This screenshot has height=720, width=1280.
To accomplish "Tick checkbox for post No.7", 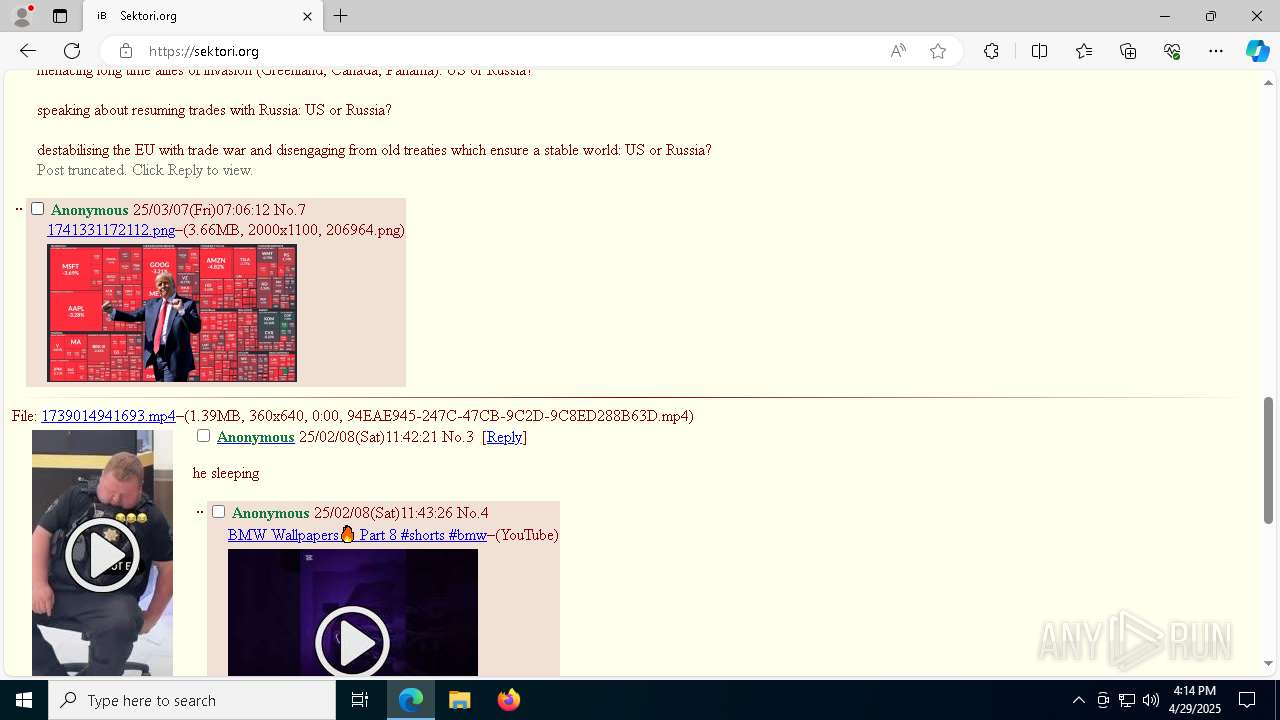I will click(37, 209).
